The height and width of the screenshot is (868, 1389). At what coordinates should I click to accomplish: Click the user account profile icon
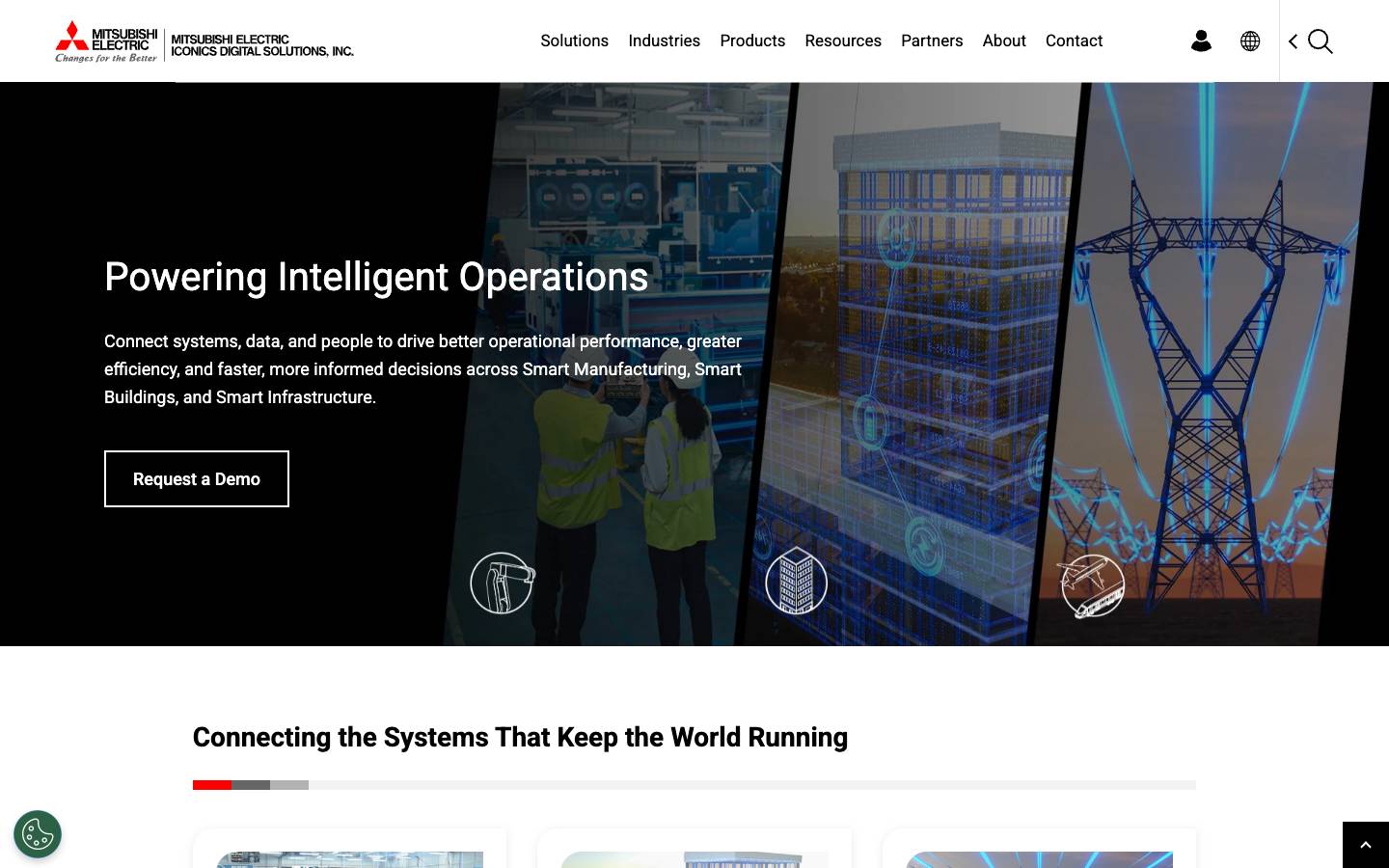[1201, 41]
